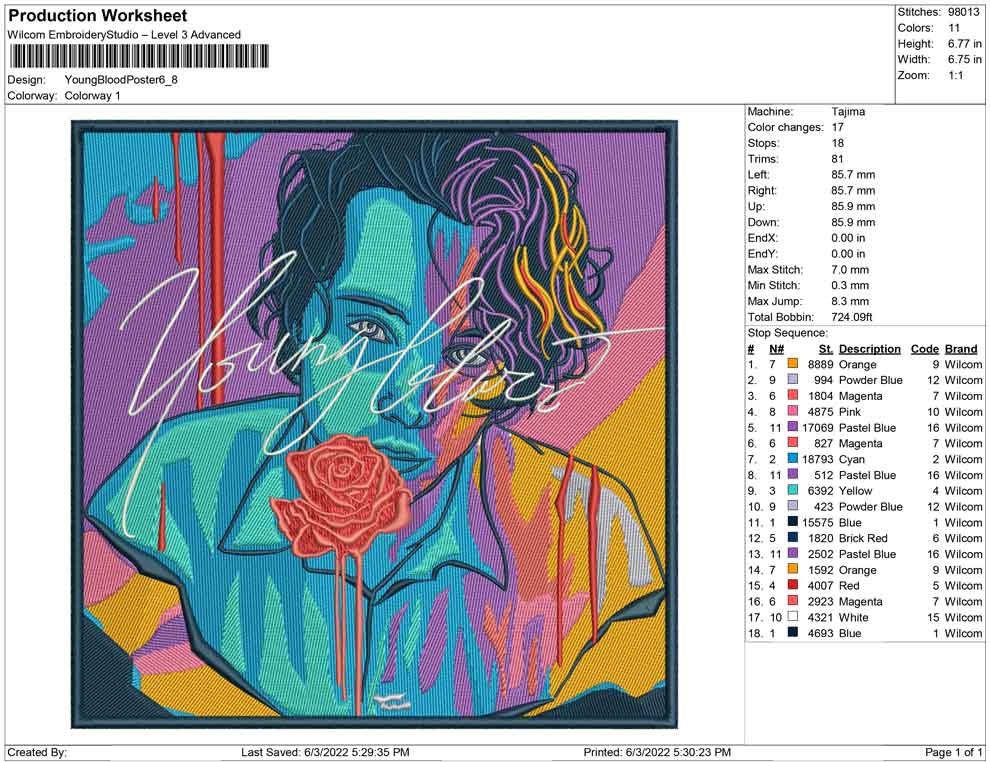This screenshot has width=990, height=762.
Task: Select the Brick Red swatch in stop row 12
Action: (x=793, y=537)
